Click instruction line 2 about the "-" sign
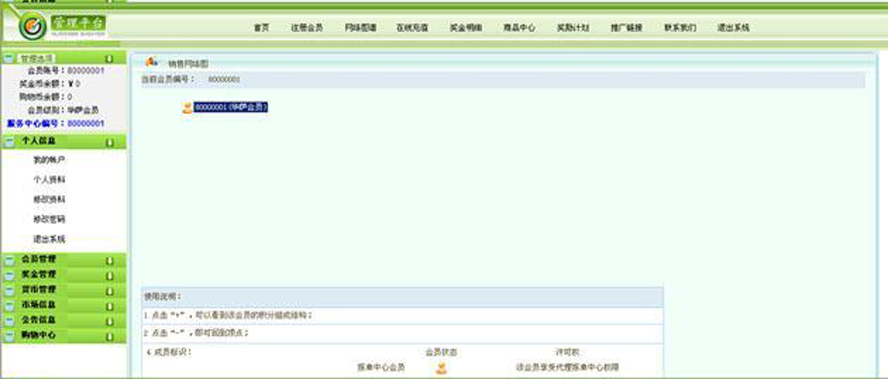Screen dimensions: 888x379 pos(196,333)
